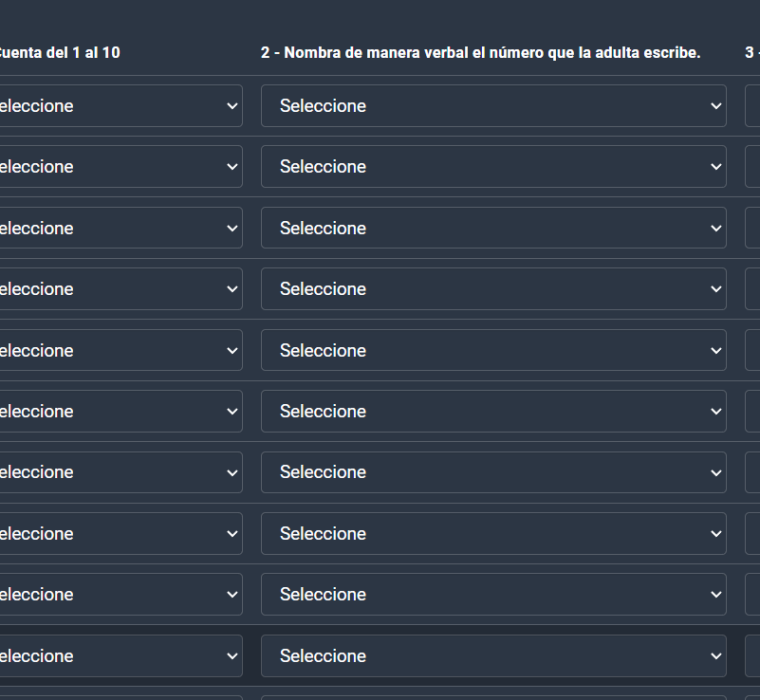Open sixth row 'Cuenta del 1 al 10' dropdown
760x700 pixels.
click(120, 412)
